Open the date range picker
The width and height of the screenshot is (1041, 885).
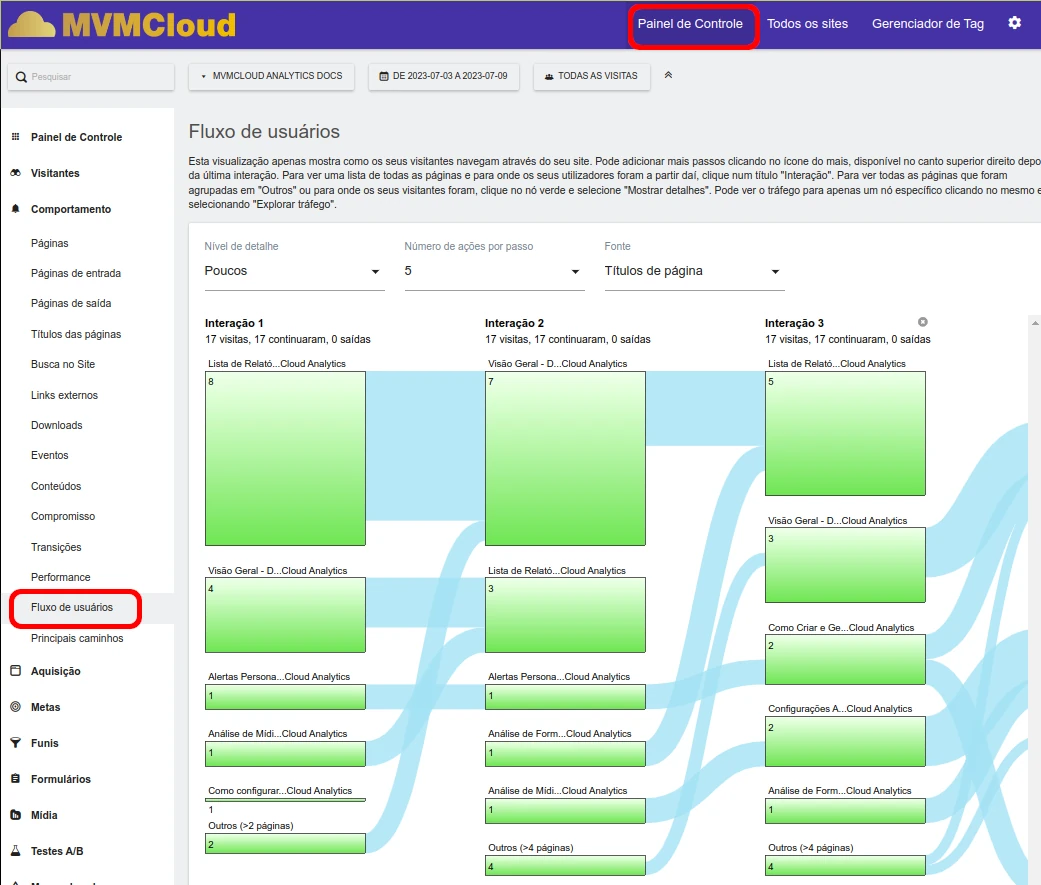point(443,76)
